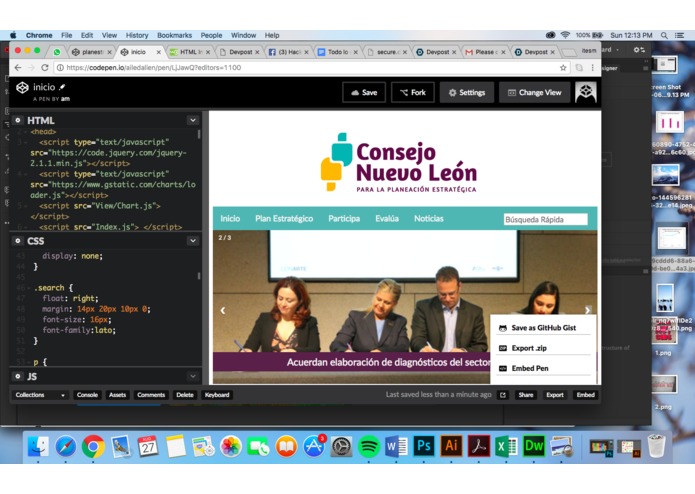The image size is (695, 494).
Task: Click Plan Estratégico nav link
Action: tap(284, 218)
